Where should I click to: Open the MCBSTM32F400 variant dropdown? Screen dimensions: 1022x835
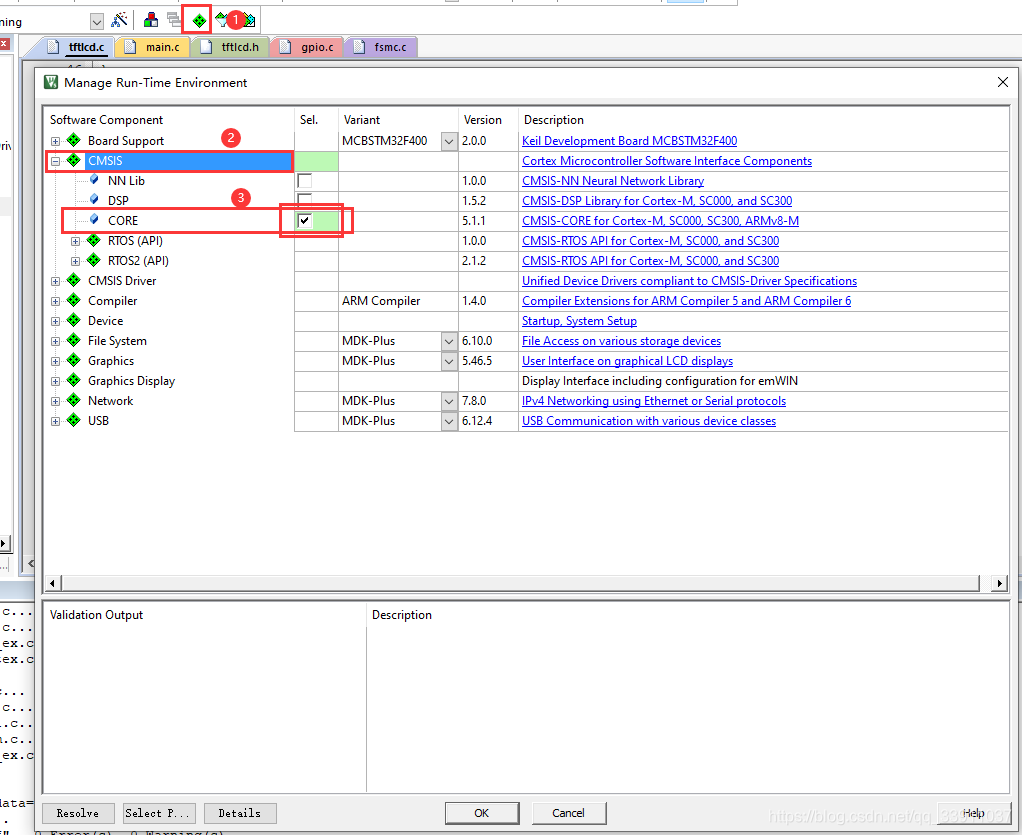[x=449, y=141]
